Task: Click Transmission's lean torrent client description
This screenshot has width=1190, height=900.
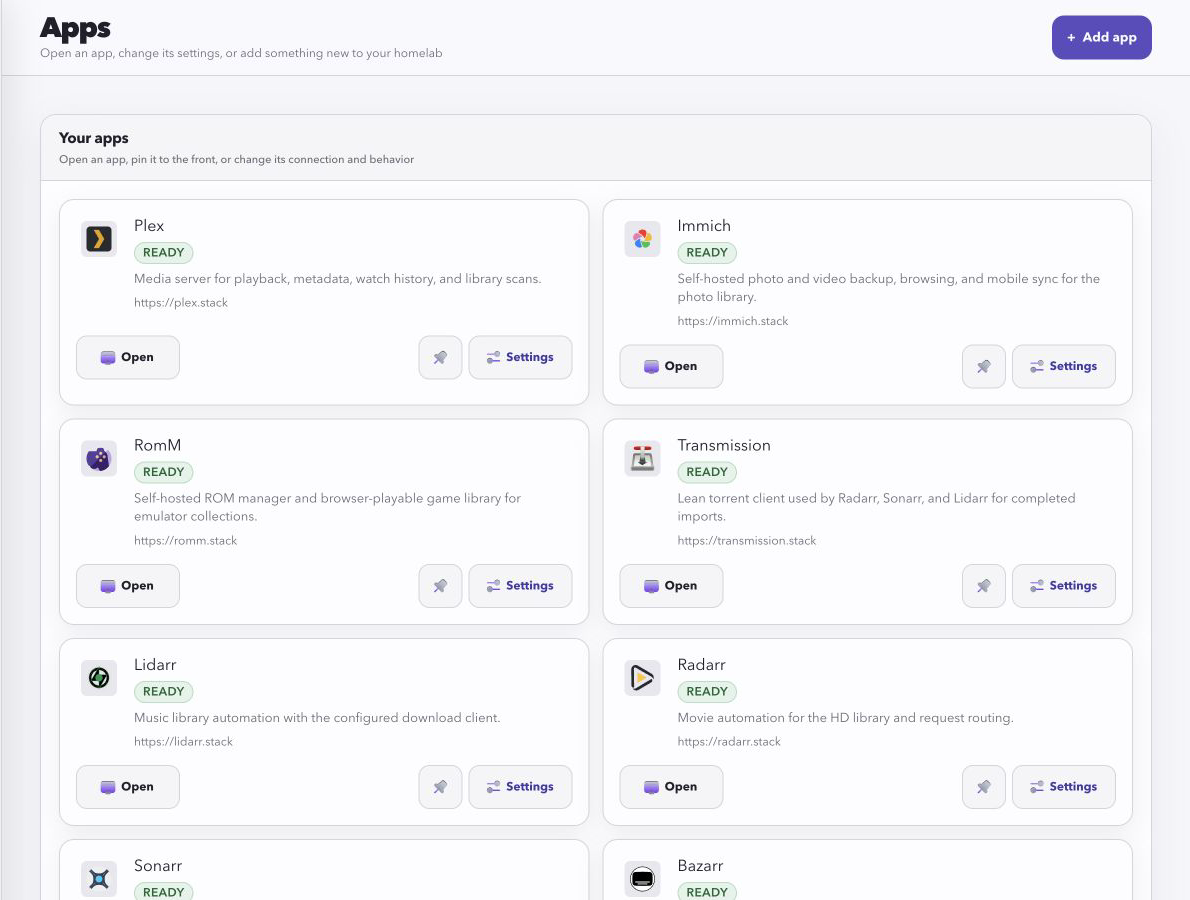Action: pos(876,507)
